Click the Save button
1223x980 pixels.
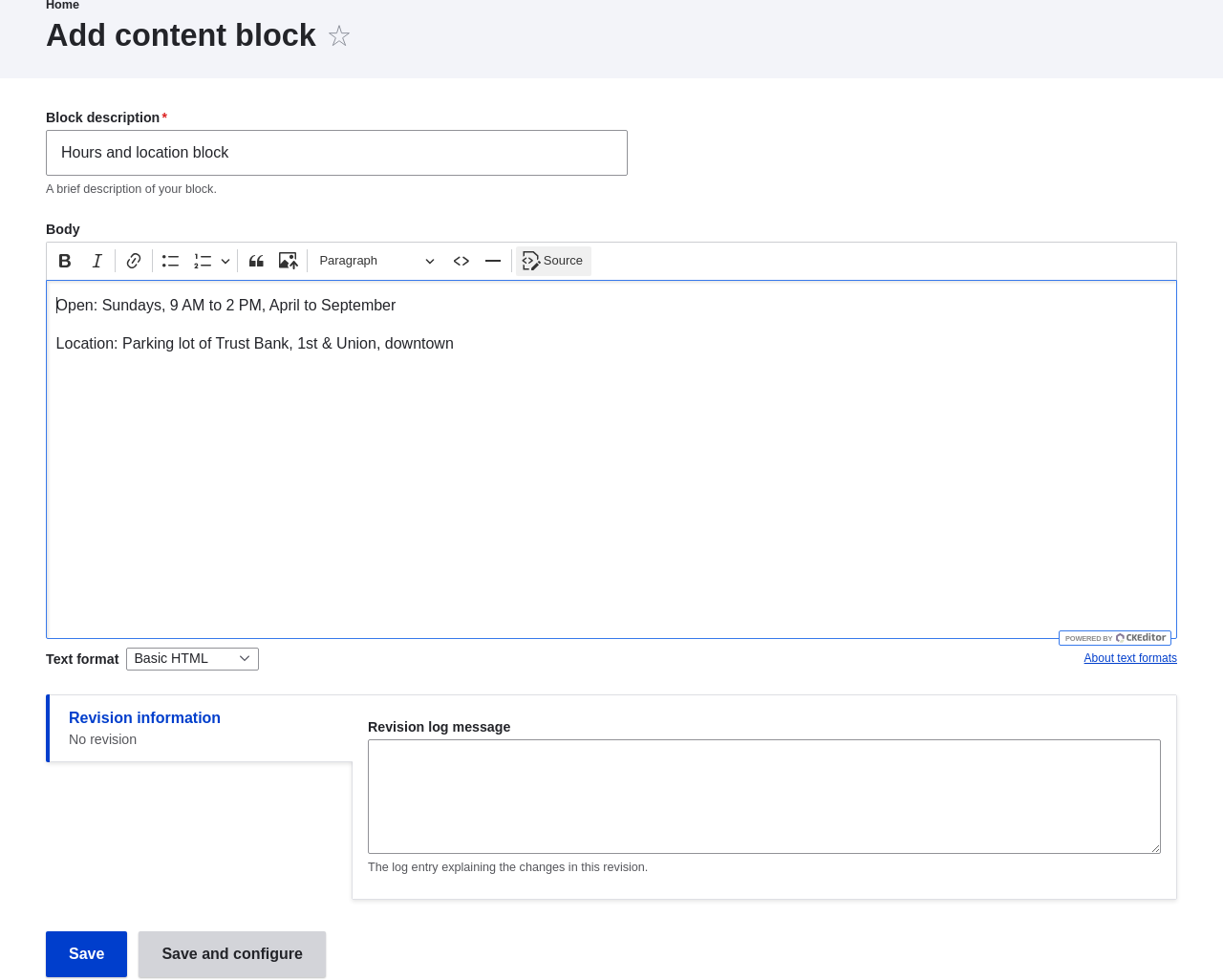coord(86,954)
